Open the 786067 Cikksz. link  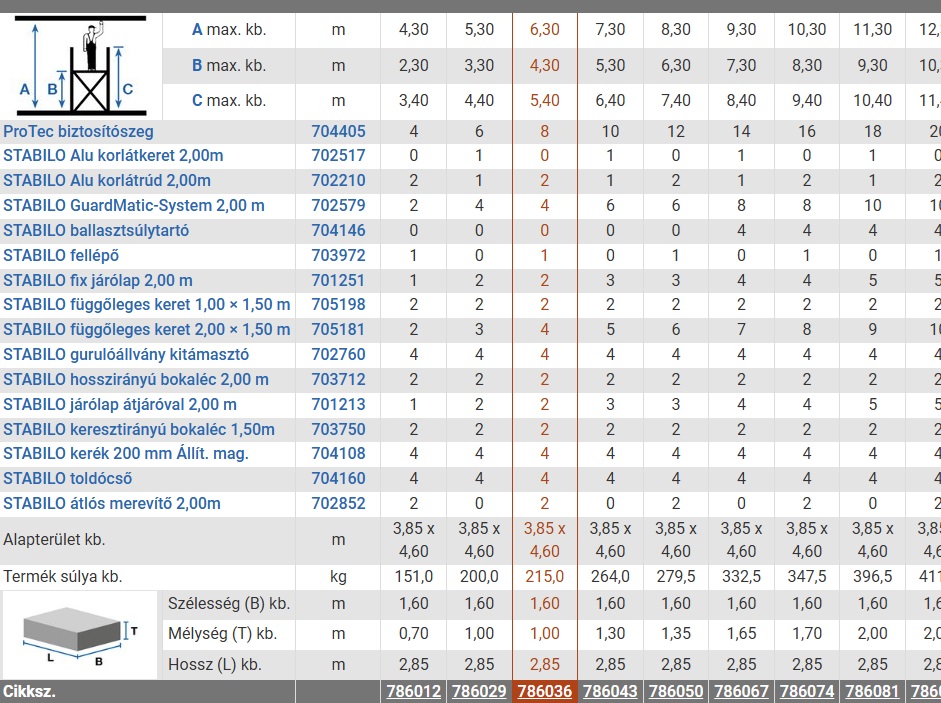pos(741,691)
